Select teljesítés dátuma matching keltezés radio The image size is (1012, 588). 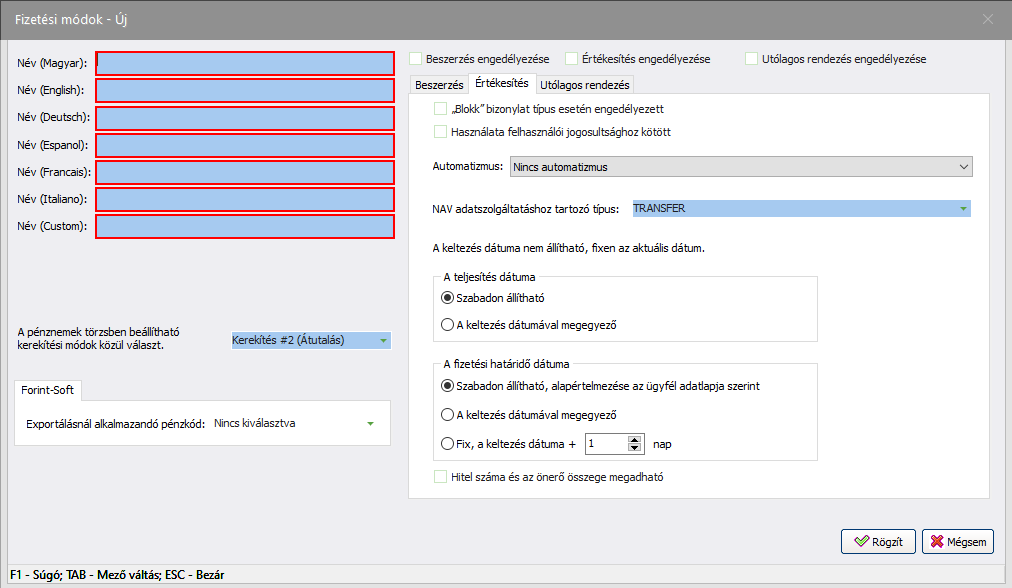click(447, 324)
